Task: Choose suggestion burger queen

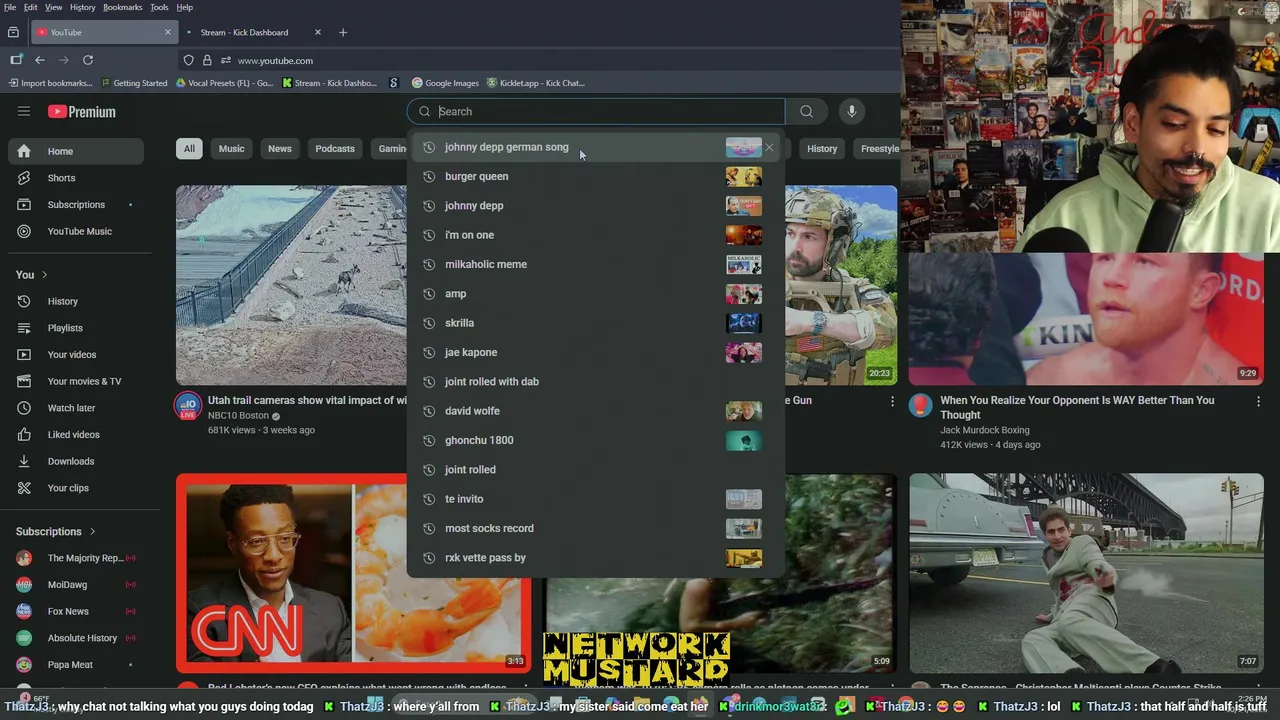Action: coord(594,176)
